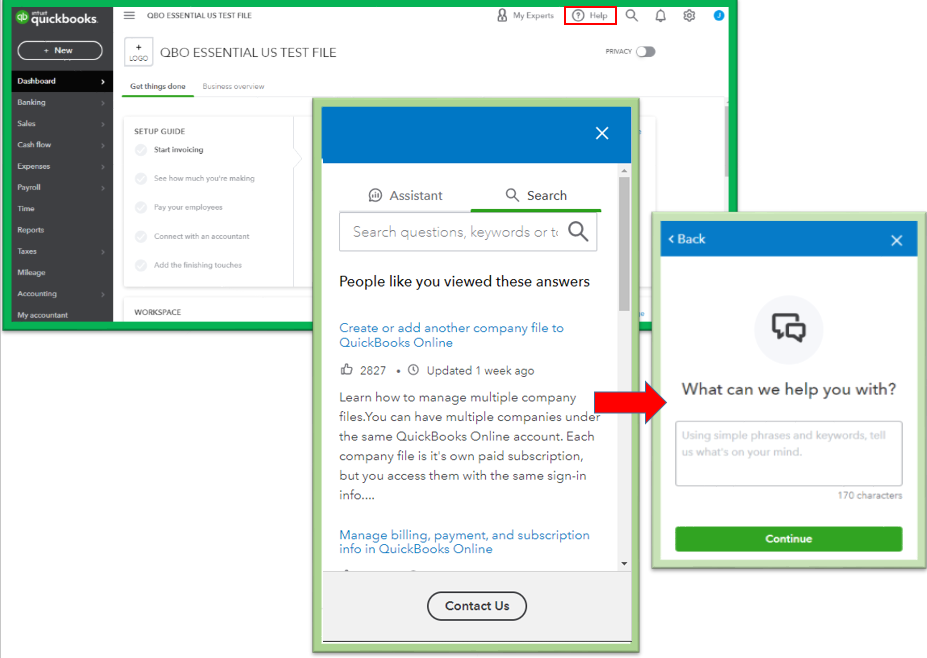The image size is (927, 658).
Task: Open Time in the sidebar
Action: 26,209
